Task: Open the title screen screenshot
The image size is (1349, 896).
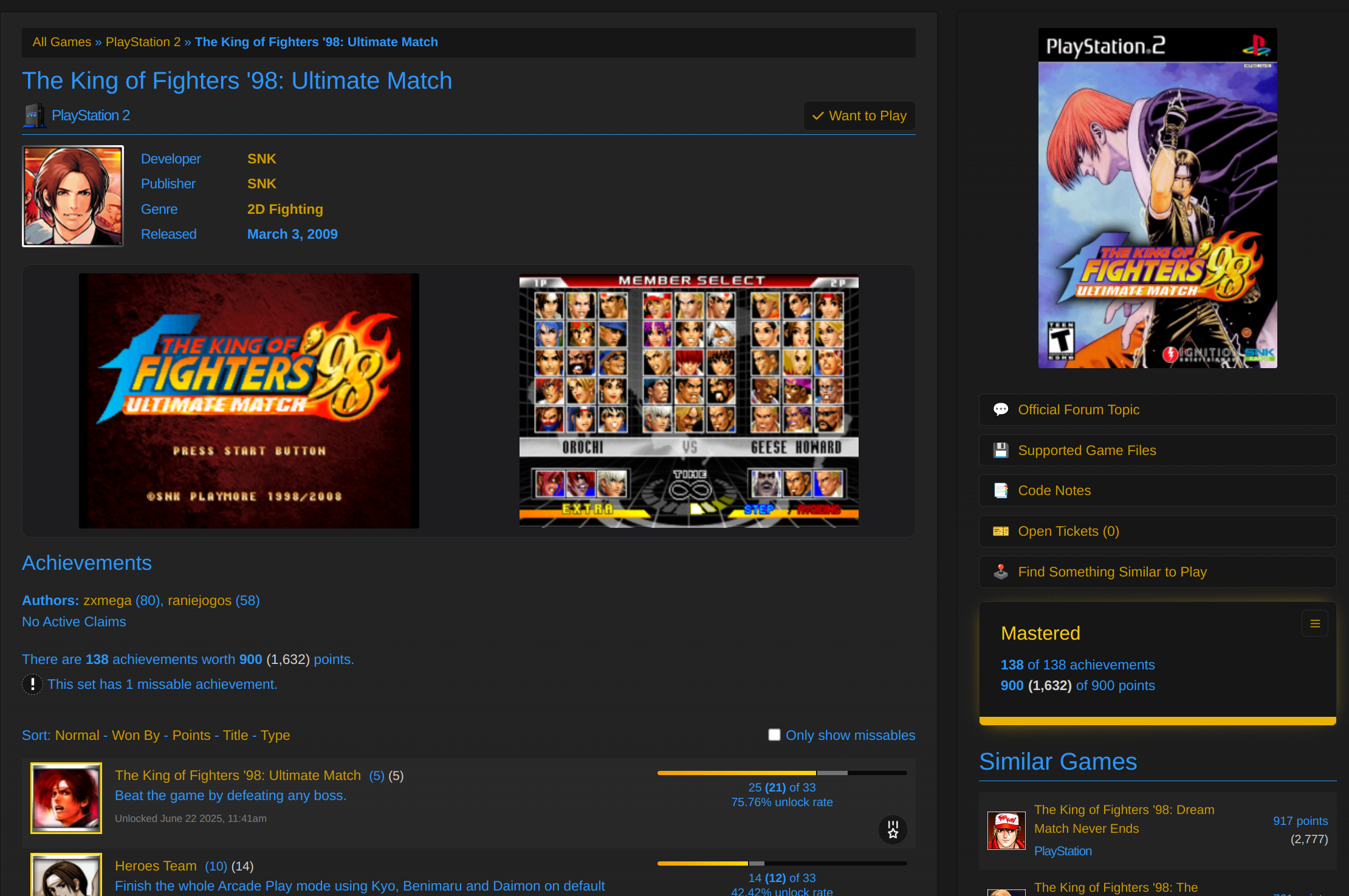Action: click(249, 401)
